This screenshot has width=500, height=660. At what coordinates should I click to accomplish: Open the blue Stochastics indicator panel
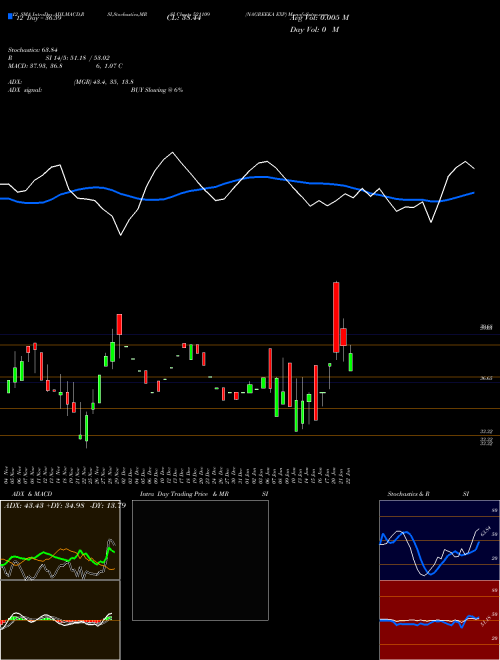pos(439,540)
